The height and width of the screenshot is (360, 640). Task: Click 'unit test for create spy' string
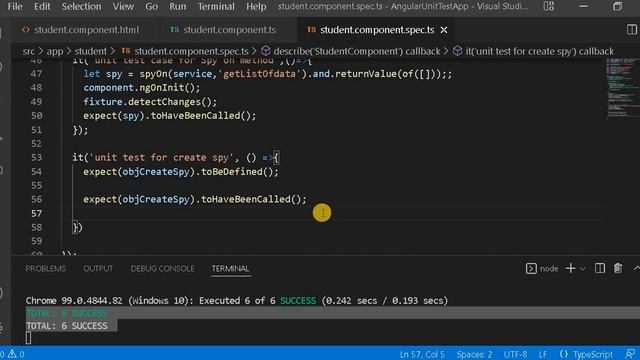[162, 158]
